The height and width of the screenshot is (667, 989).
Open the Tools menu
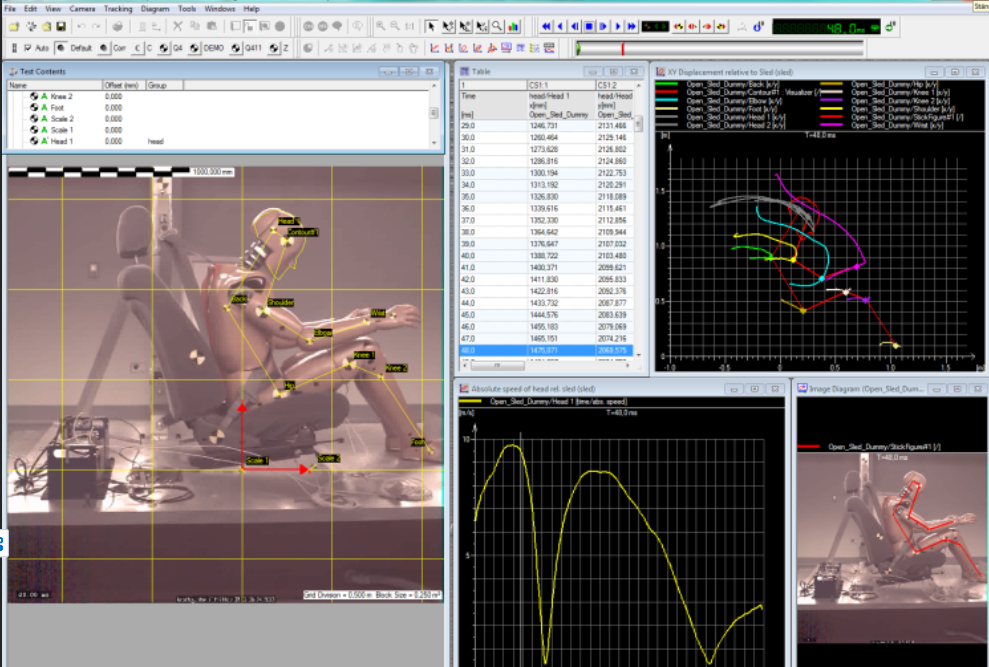pyautogui.click(x=187, y=9)
